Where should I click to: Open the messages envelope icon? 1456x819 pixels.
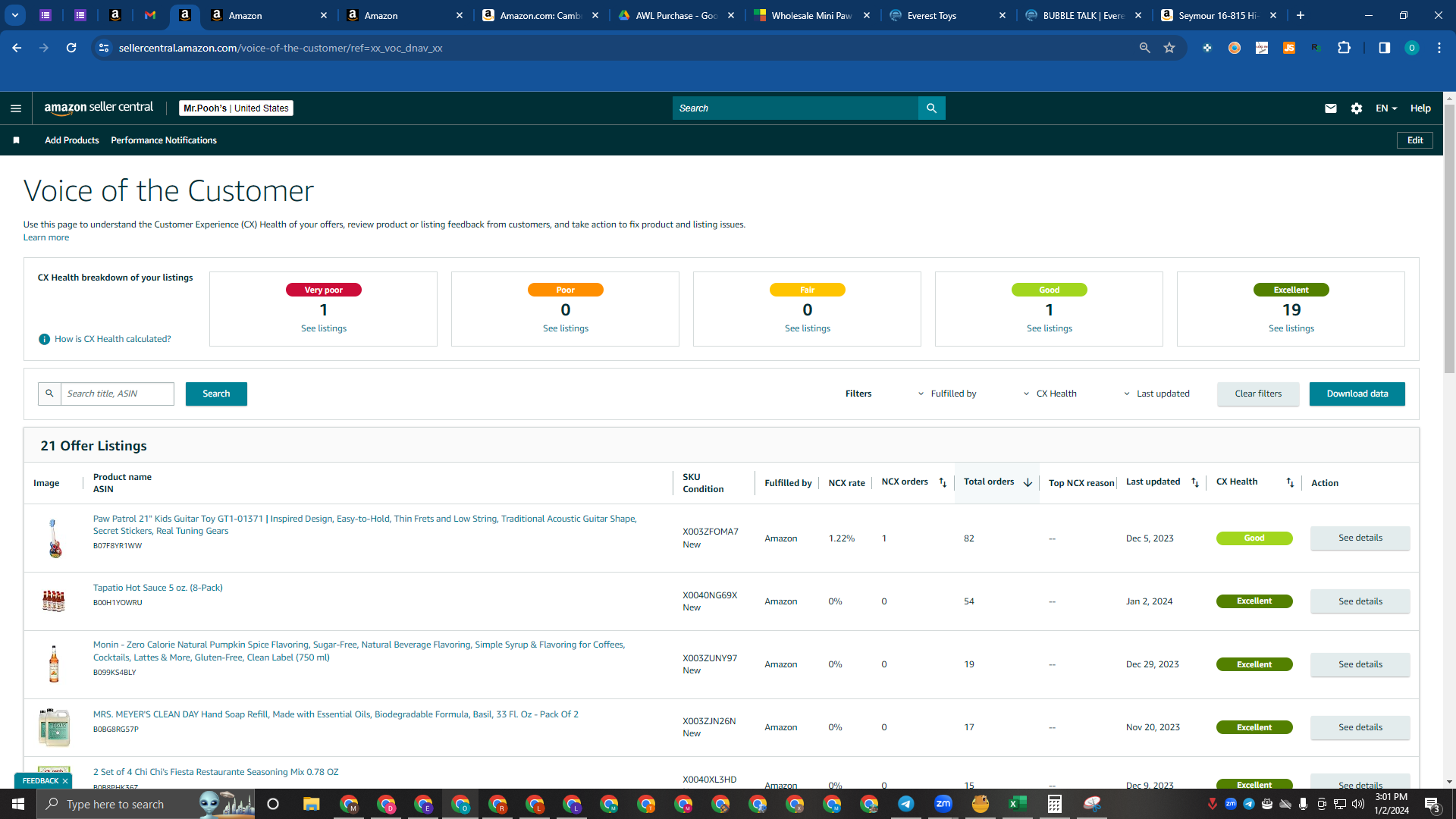point(1330,108)
